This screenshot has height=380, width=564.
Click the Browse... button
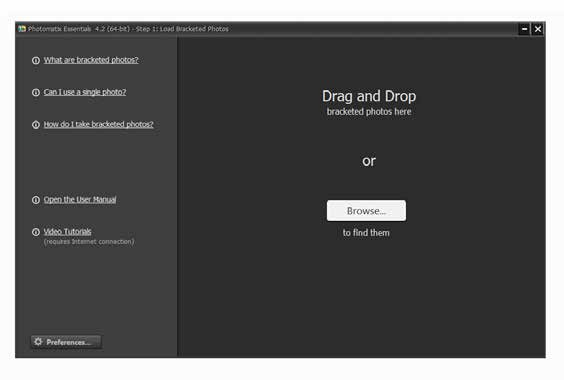[366, 211]
